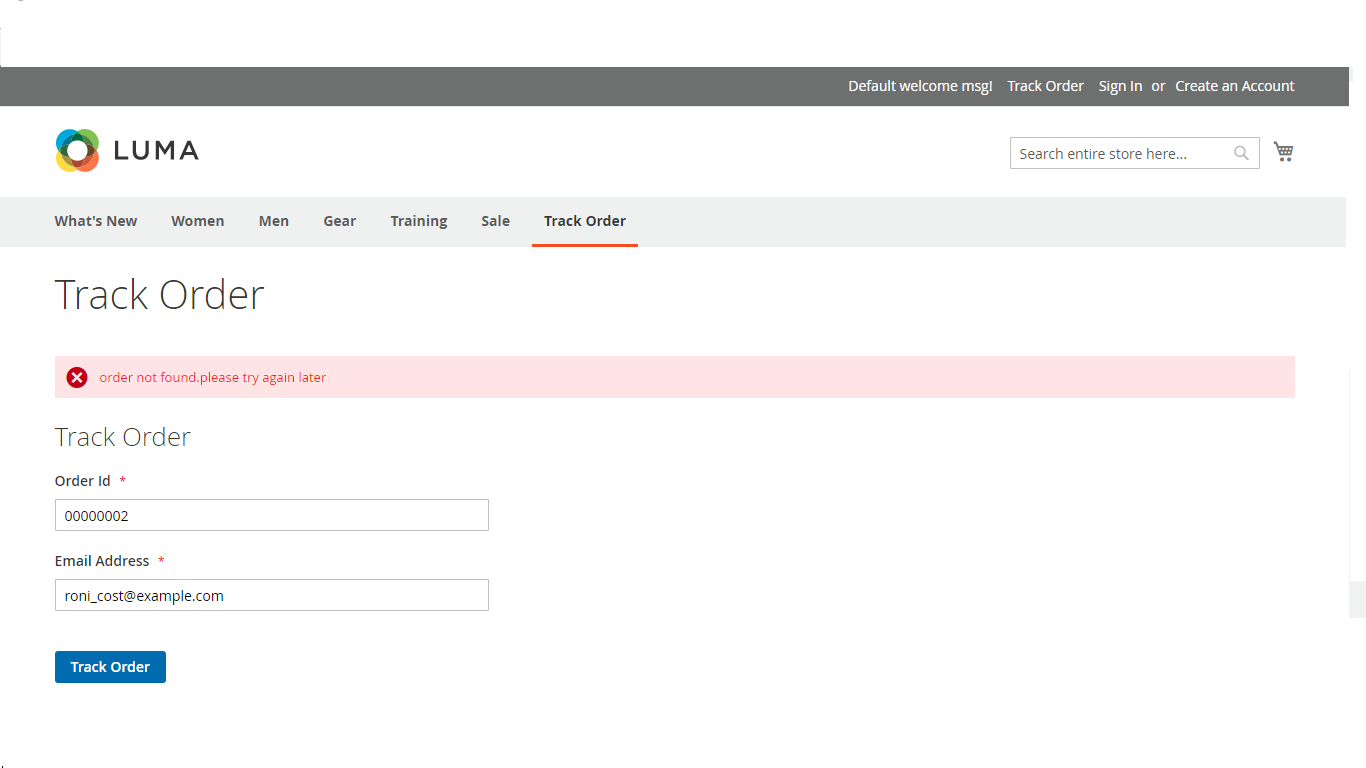The width and height of the screenshot is (1366, 768).
Task: Click the search magnifier icon
Action: coord(1241,153)
